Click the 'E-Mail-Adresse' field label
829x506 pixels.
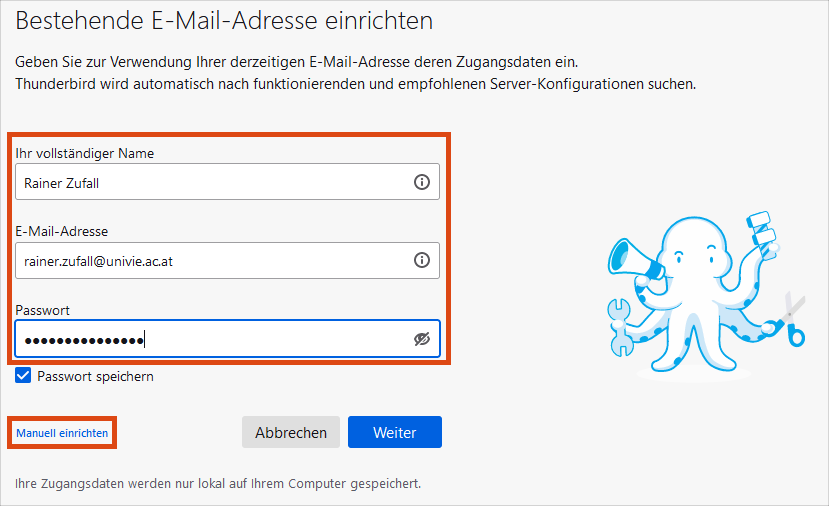click(61, 231)
